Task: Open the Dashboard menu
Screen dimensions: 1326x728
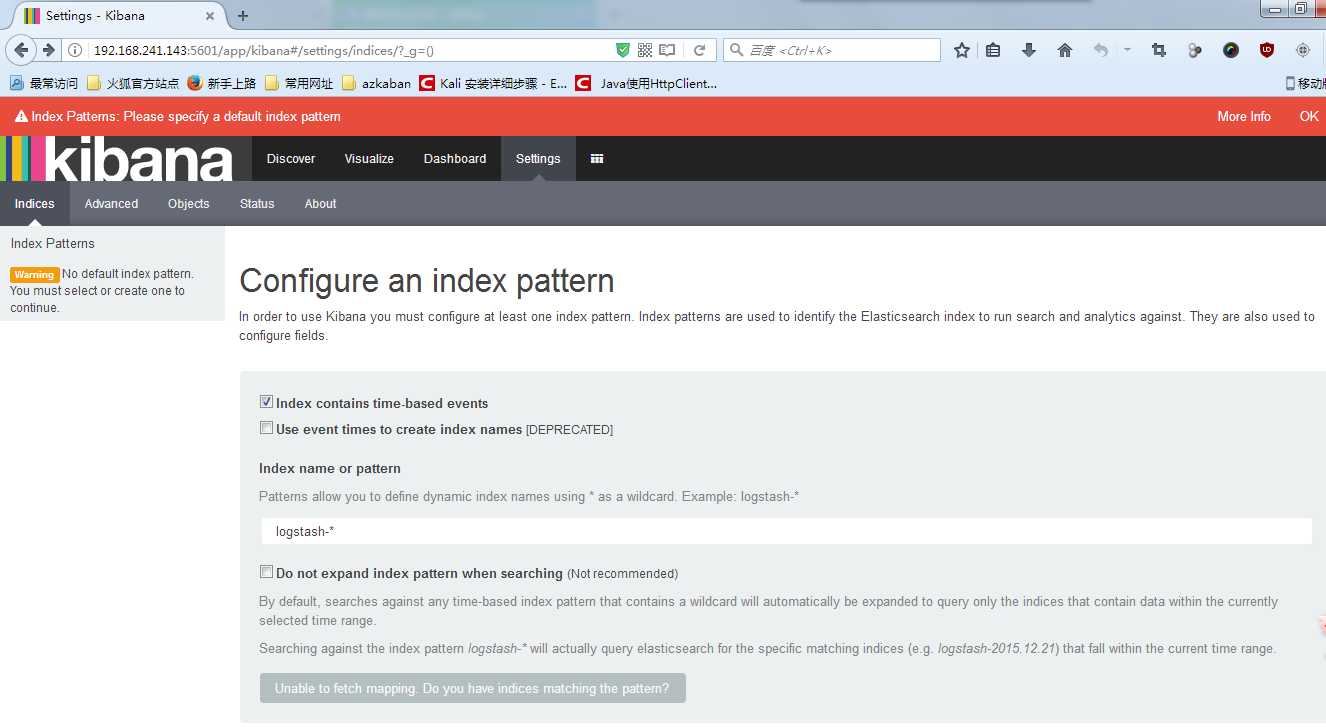Action: pos(455,159)
